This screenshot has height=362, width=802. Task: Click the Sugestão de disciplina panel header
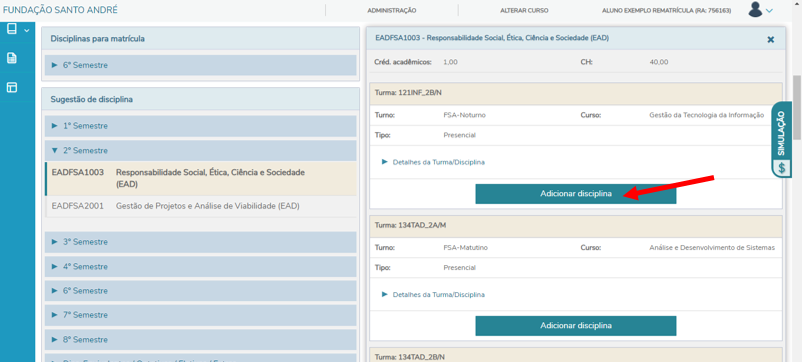(x=200, y=99)
